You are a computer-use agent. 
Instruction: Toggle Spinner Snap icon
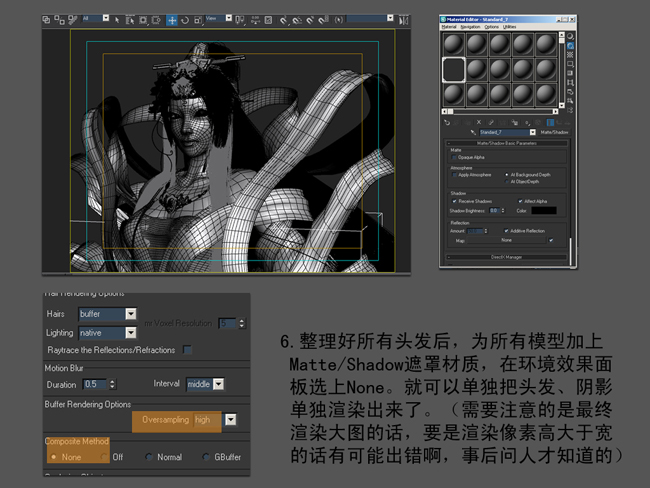coord(323,20)
